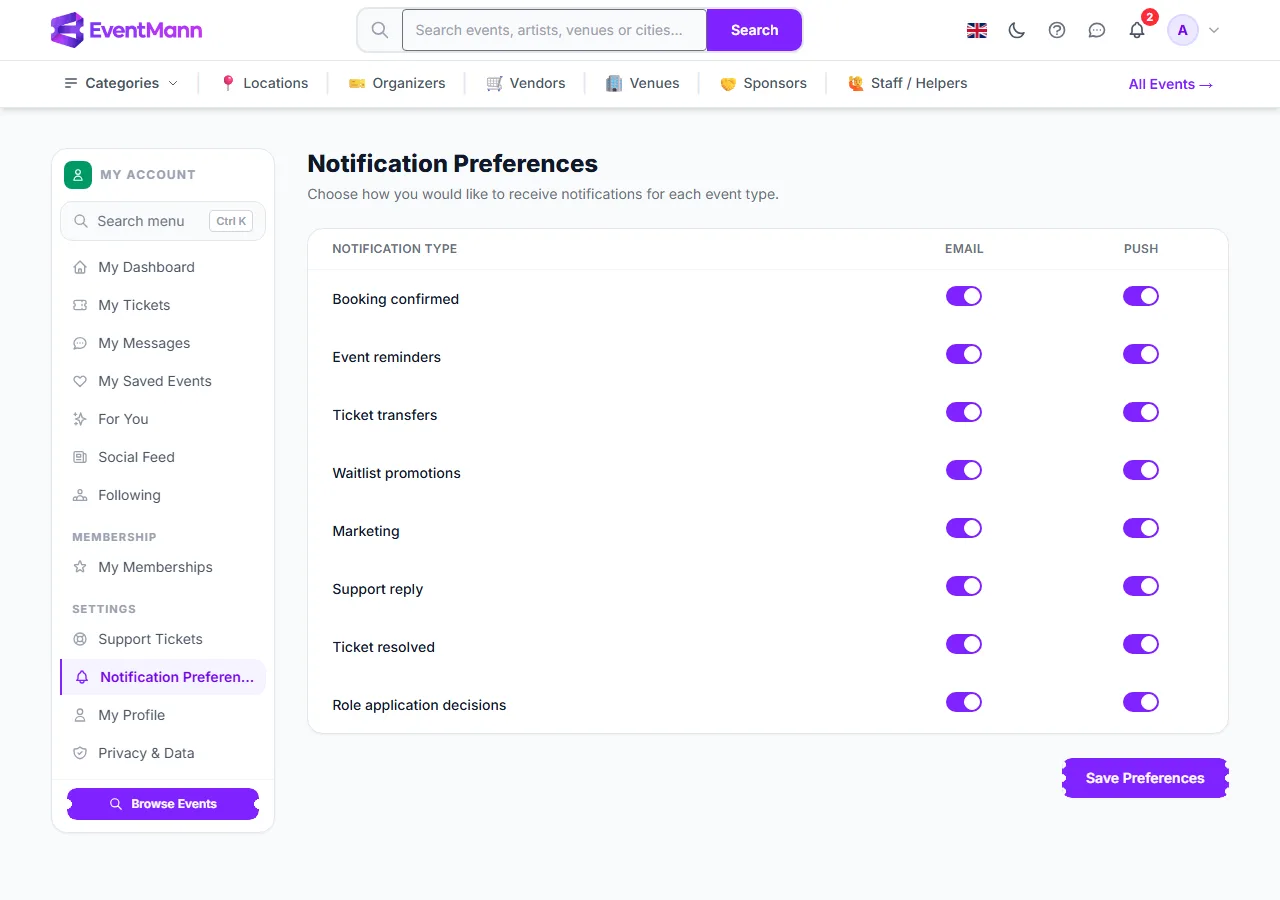The height and width of the screenshot is (900, 1280).
Task: Open the Locations nav item
Action: (x=264, y=83)
